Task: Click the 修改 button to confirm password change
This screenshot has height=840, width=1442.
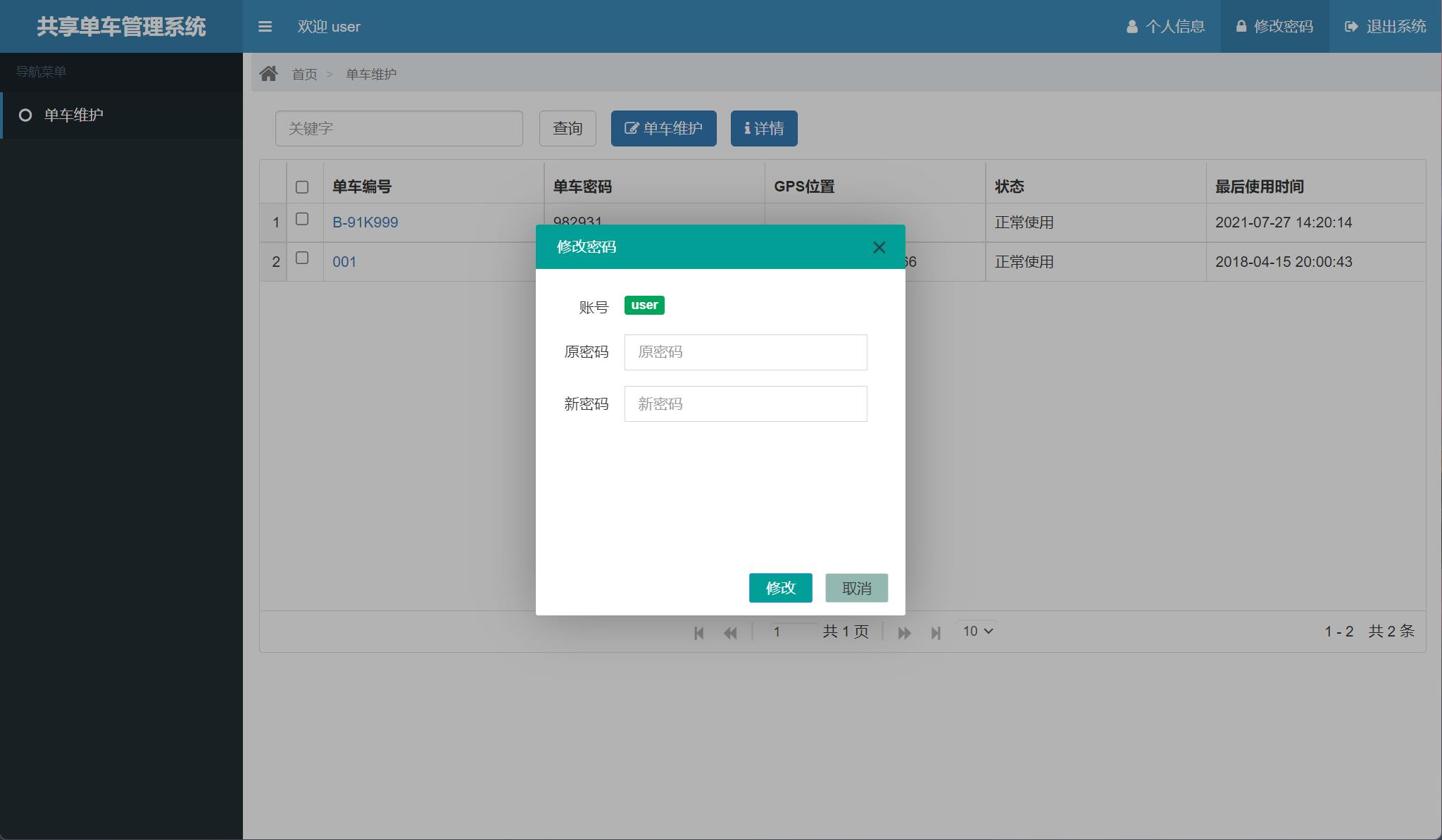Action: [x=782, y=587]
